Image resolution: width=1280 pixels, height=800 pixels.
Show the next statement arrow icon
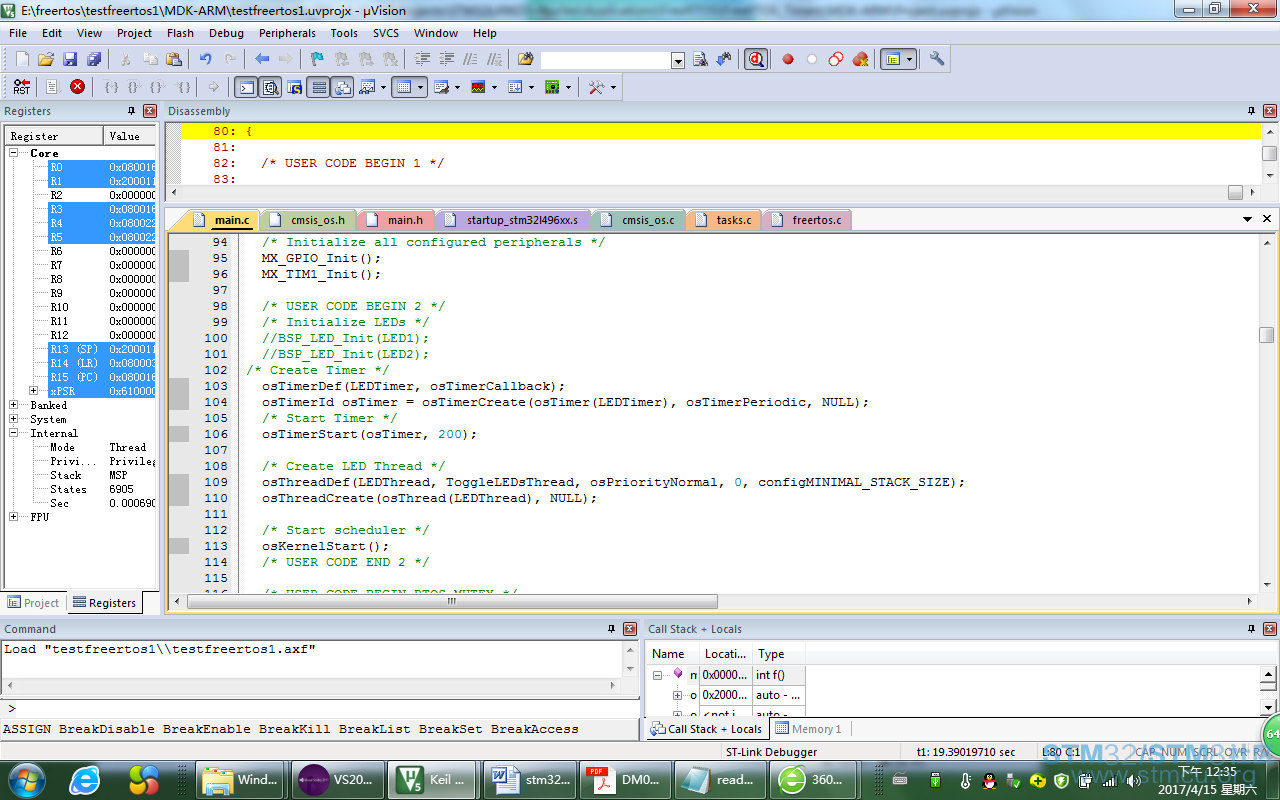[213, 87]
